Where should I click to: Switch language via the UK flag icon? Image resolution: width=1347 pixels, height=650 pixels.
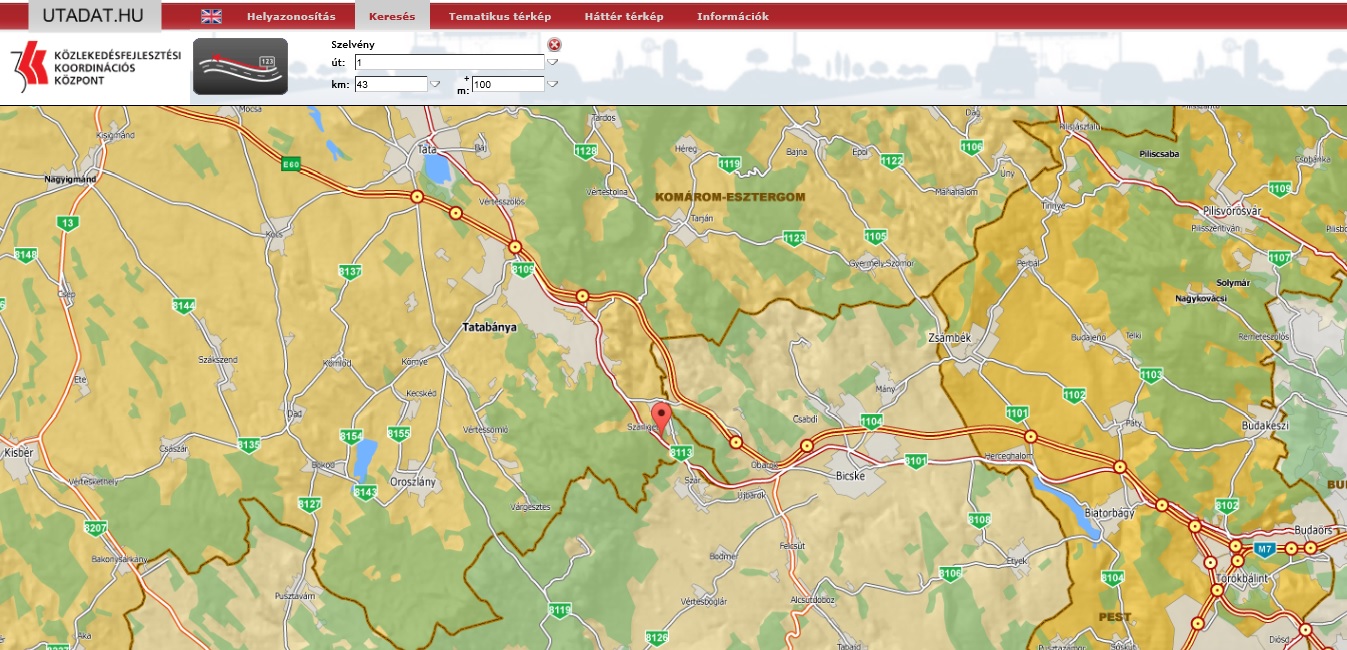pyautogui.click(x=211, y=16)
